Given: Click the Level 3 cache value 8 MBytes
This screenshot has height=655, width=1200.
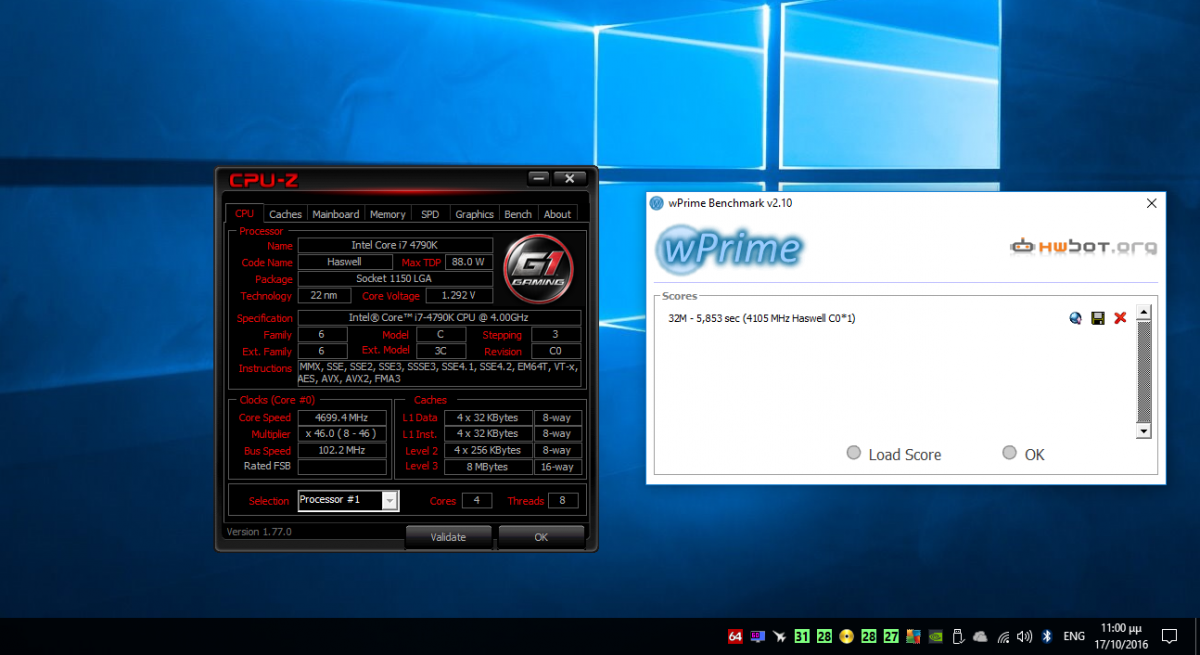Looking at the screenshot, I should (x=487, y=467).
